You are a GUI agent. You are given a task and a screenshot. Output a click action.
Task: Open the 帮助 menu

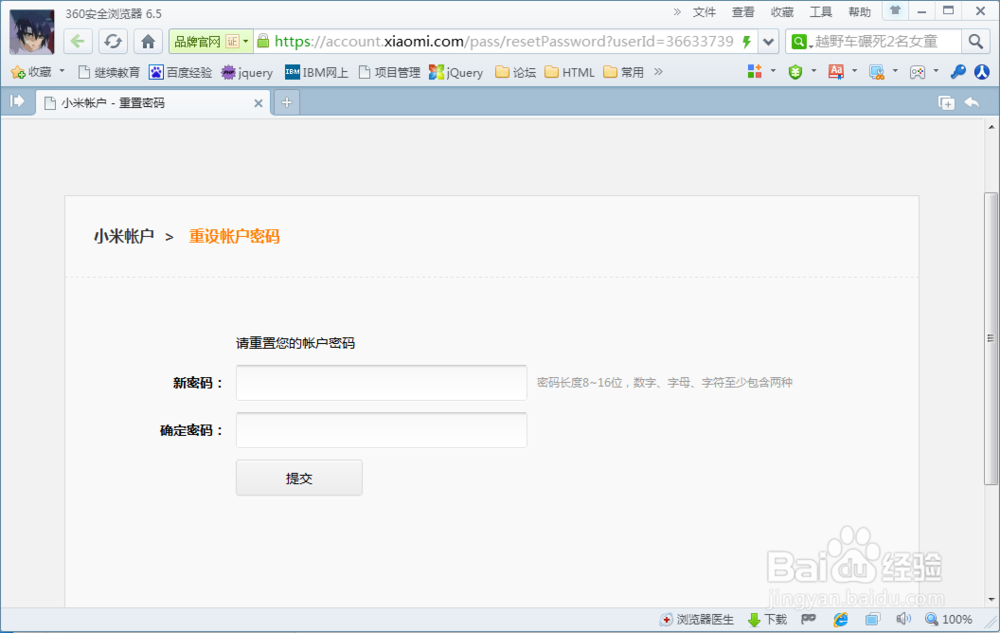point(860,12)
